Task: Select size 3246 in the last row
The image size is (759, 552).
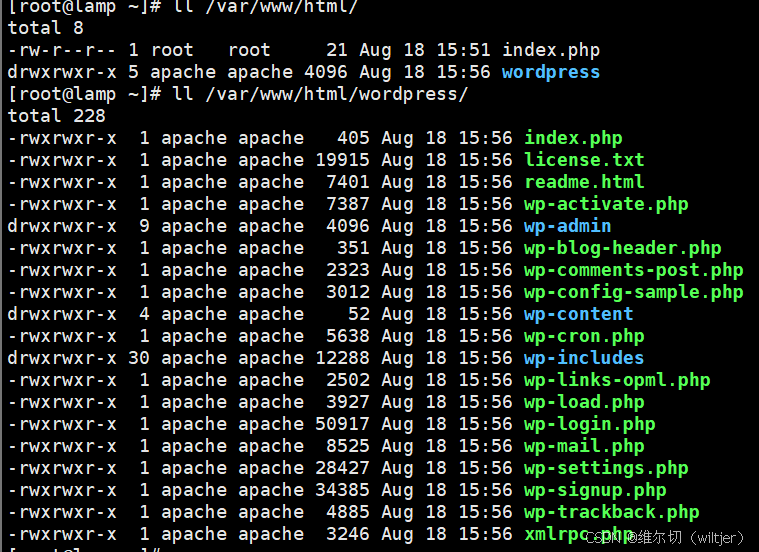Action: pyautogui.click(x=348, y=535)
